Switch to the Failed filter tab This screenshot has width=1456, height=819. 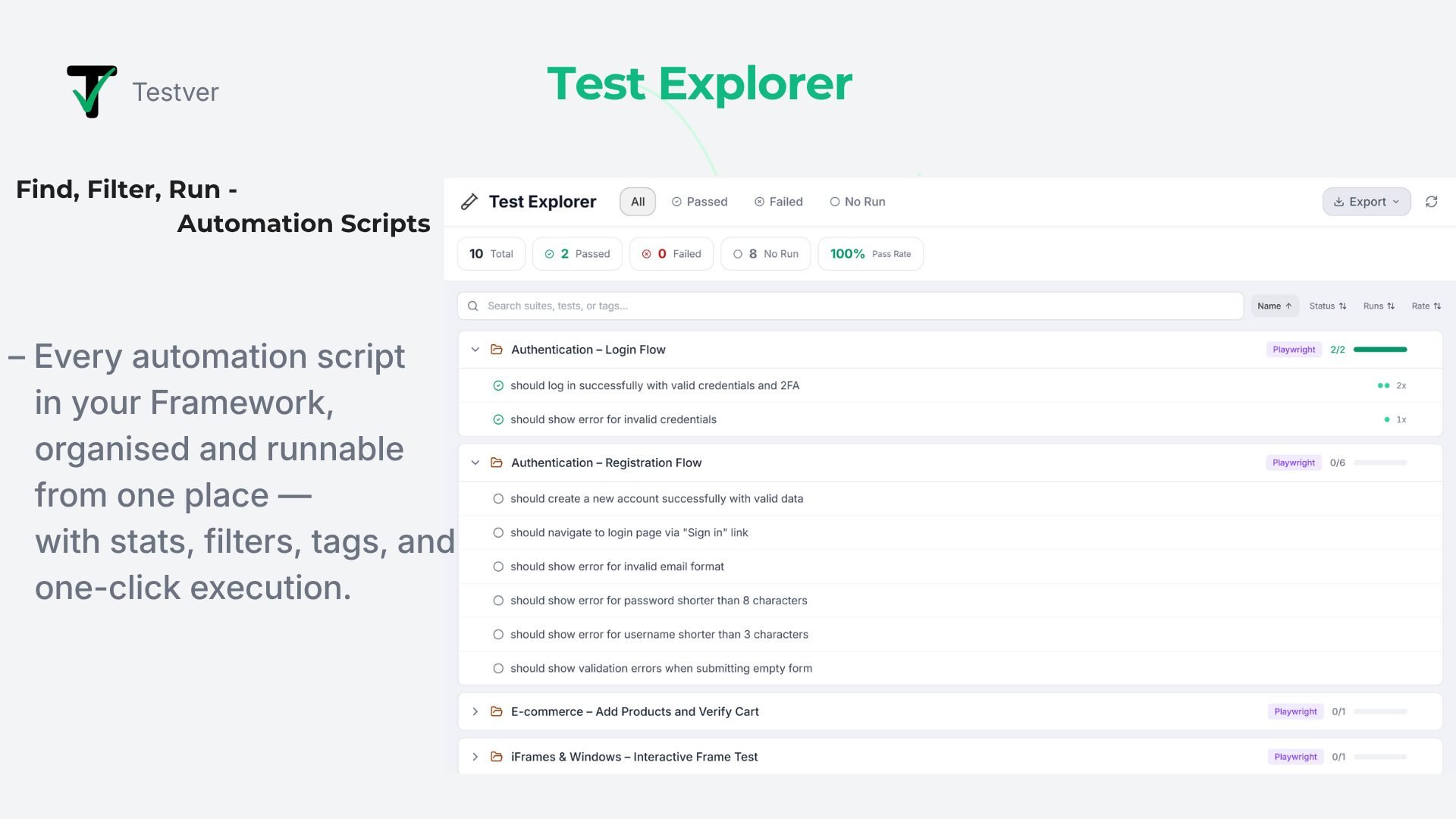click(x=778, y=202)
